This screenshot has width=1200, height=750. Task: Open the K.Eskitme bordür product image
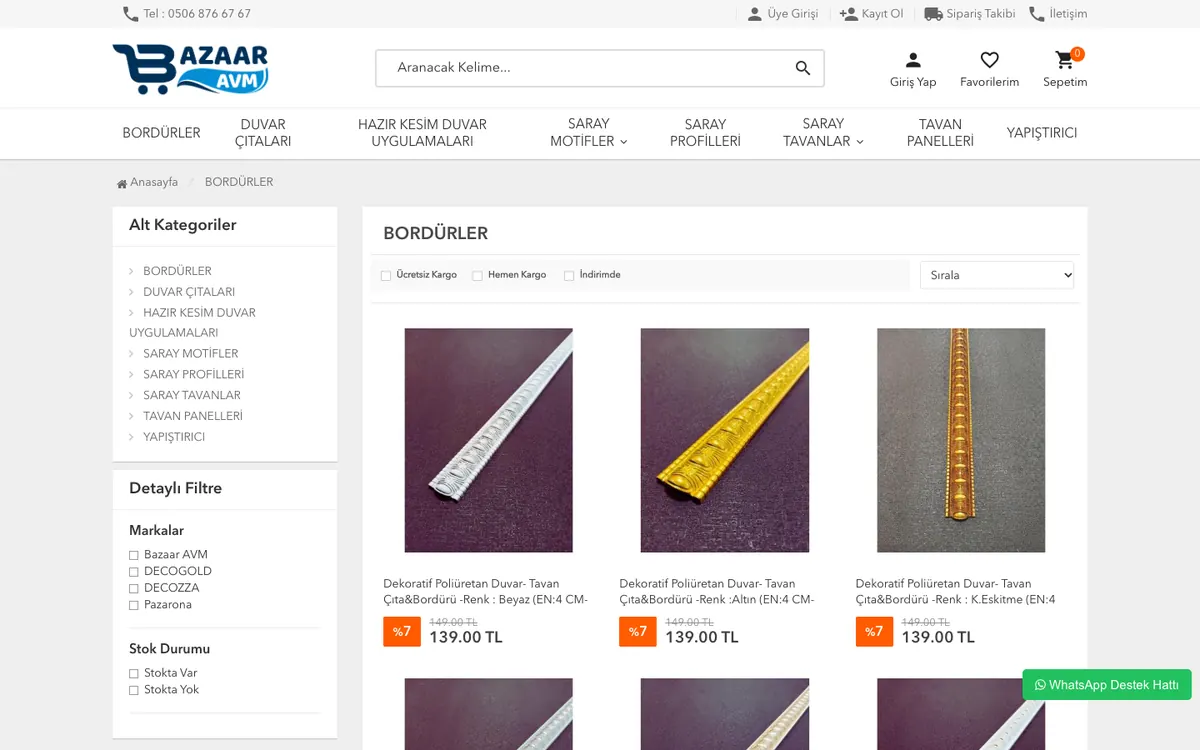coord(961,440)
